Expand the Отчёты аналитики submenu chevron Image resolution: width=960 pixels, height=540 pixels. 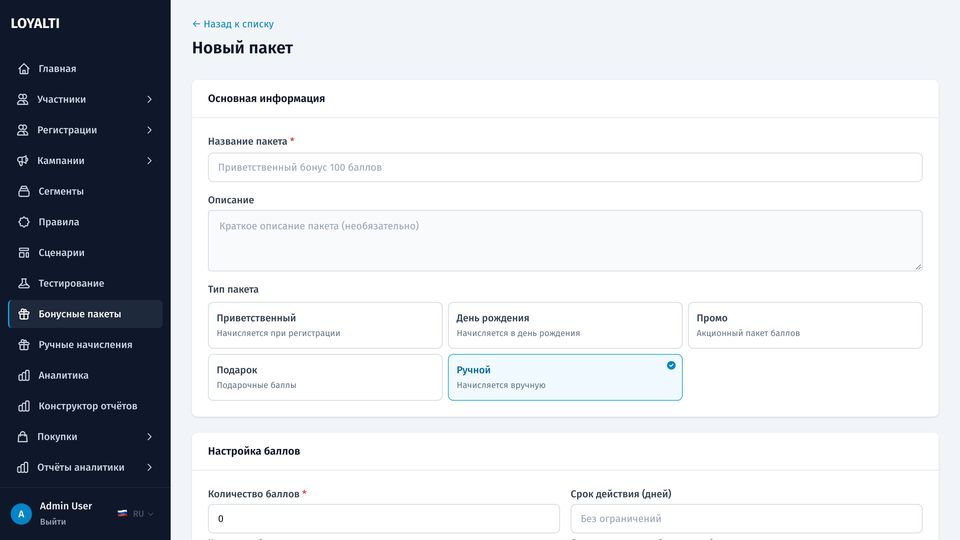click(x=149, y=467)
